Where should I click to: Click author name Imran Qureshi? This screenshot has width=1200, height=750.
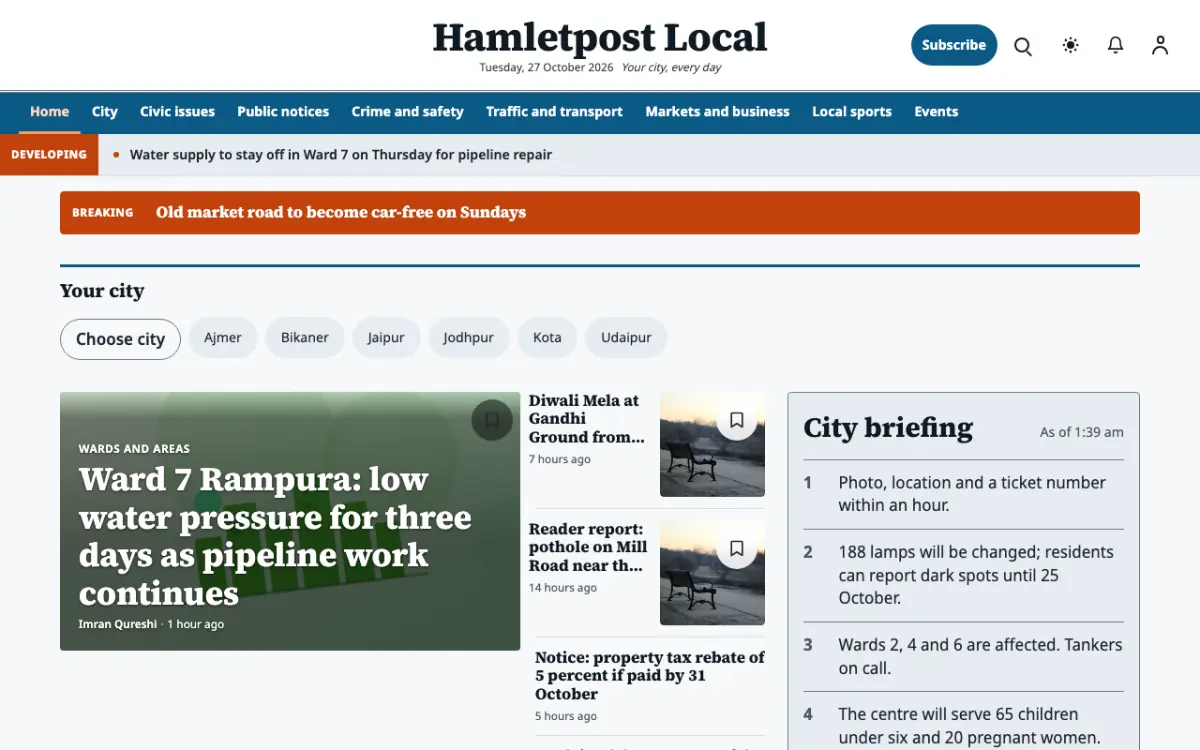(118, 624)
